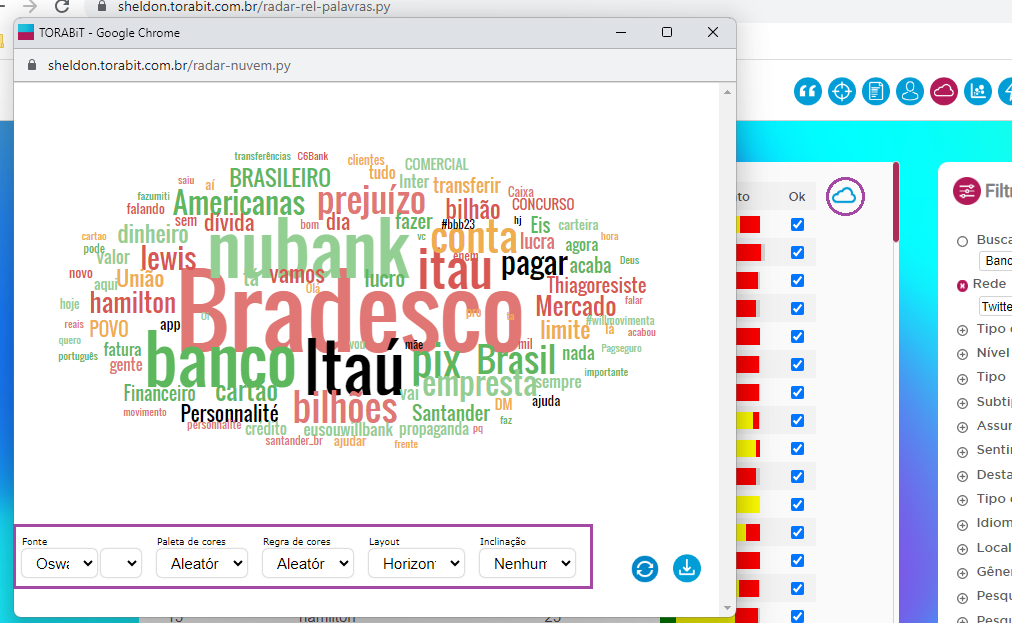Click the word "dinheiro" in the word cloud
The image size is (1012, 623).
pyautogui.click(x=153, y=234)
